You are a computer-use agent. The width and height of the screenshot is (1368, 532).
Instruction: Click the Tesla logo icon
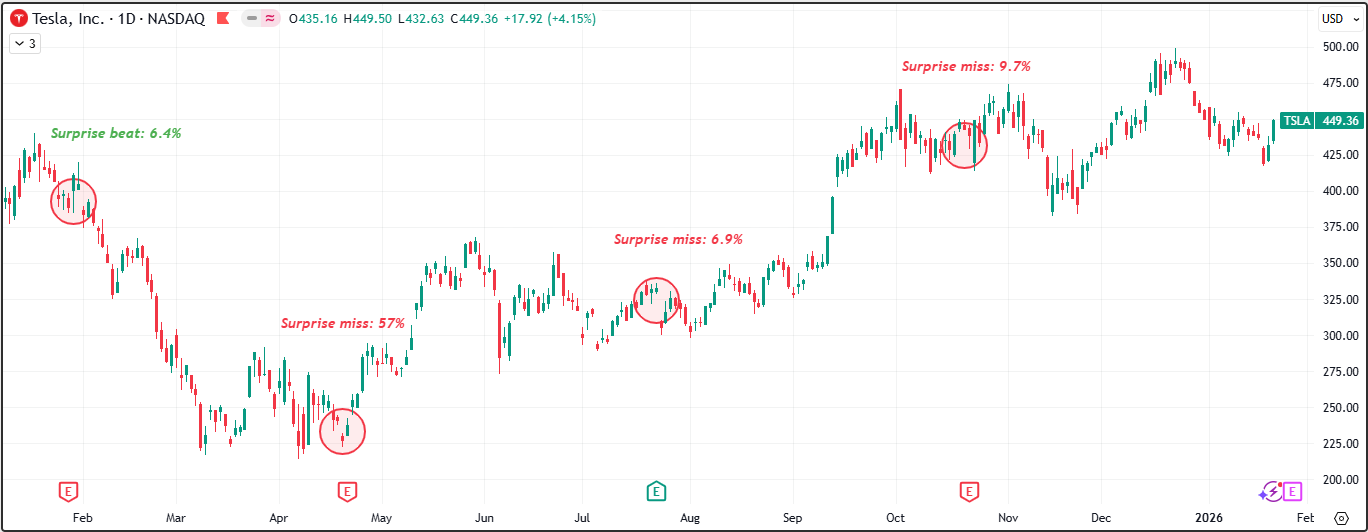coord(18,18)
